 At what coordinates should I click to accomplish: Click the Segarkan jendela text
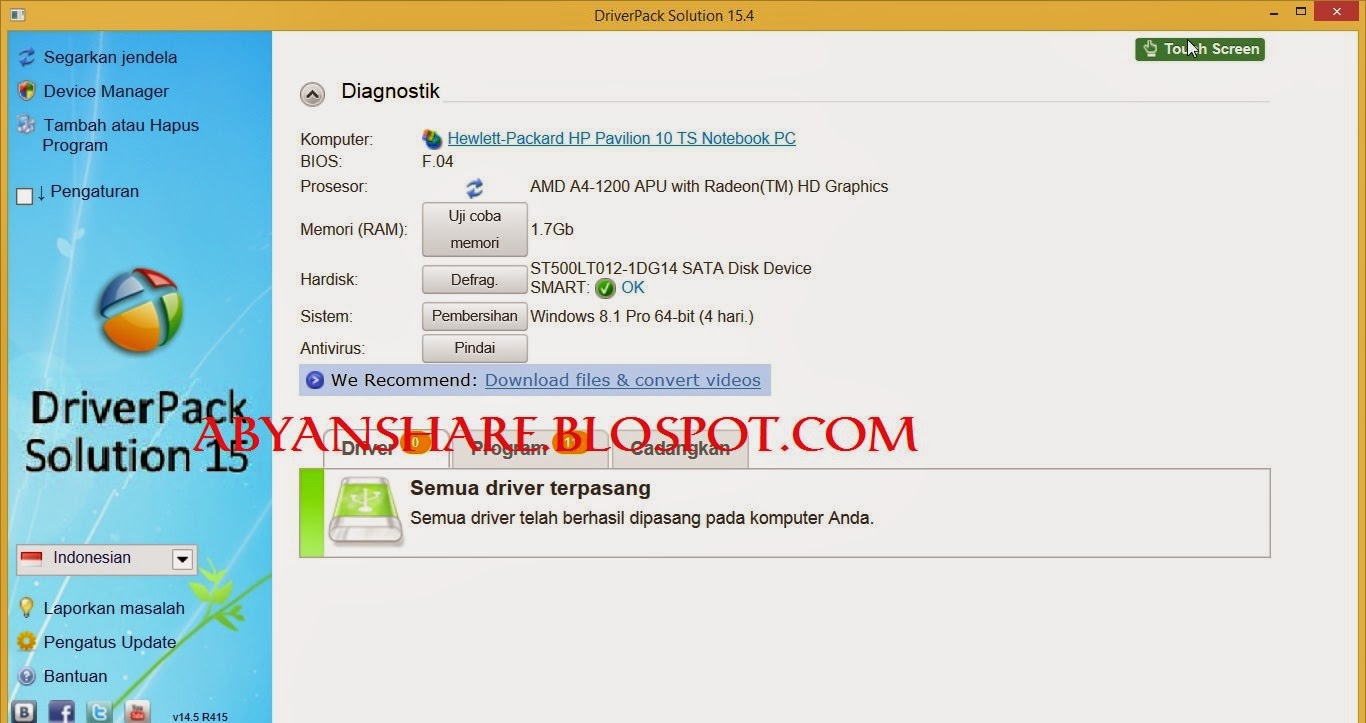[110, 57]
